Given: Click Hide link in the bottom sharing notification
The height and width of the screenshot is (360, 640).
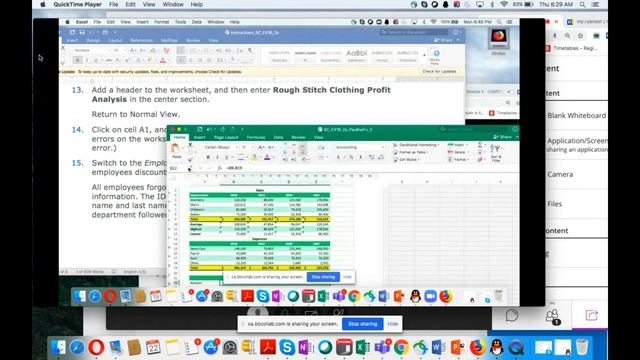Looking at the screenshot, I should point(393,324).
